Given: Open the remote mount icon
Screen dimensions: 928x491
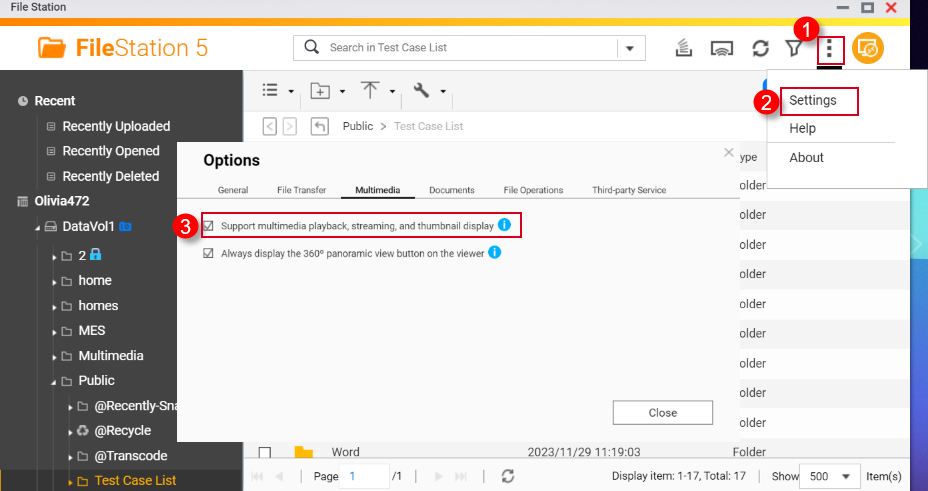Looking at the screenshot, I should (x=722, y=48).
